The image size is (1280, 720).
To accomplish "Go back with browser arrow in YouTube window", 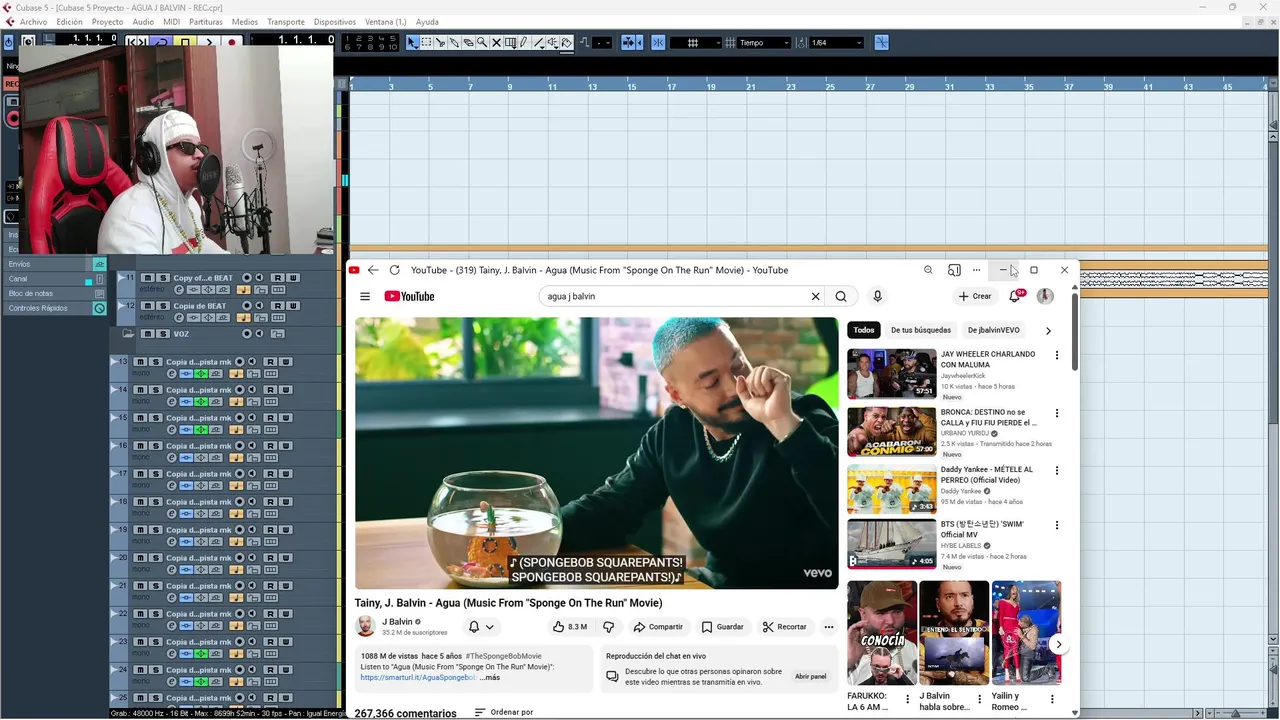I will click(373, 270).
